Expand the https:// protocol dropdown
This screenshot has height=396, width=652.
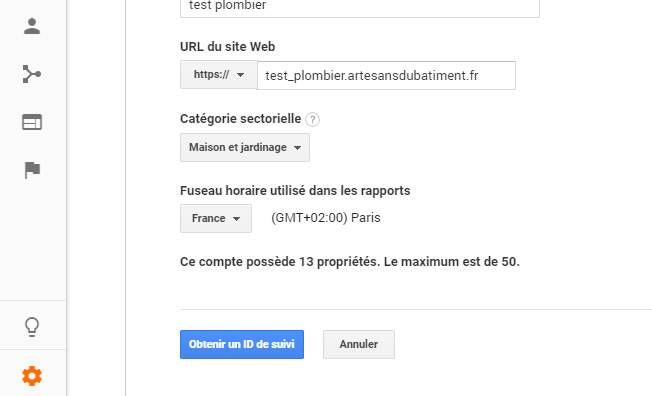[219, 75]
